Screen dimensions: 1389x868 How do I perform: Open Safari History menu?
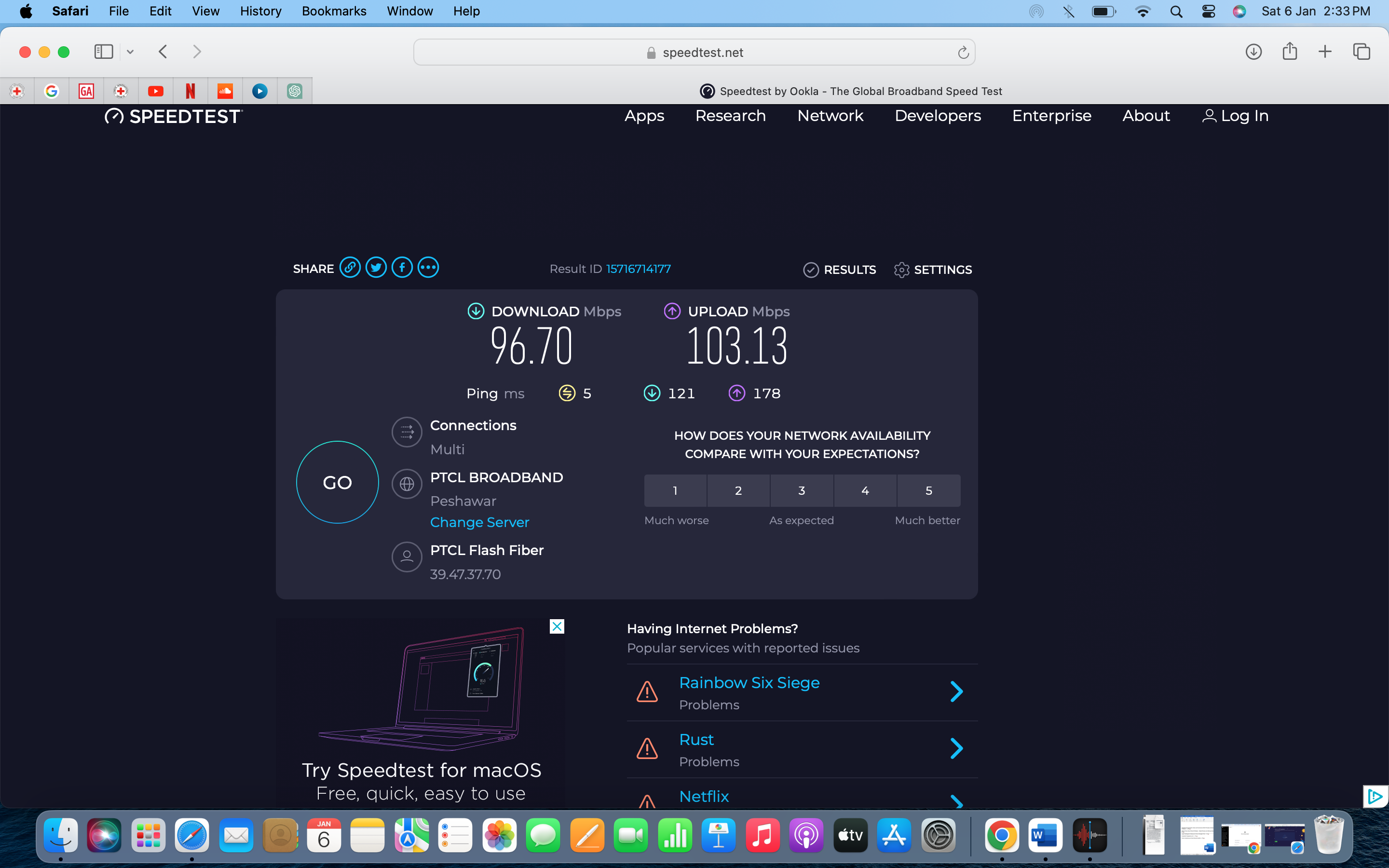point(260,11)
